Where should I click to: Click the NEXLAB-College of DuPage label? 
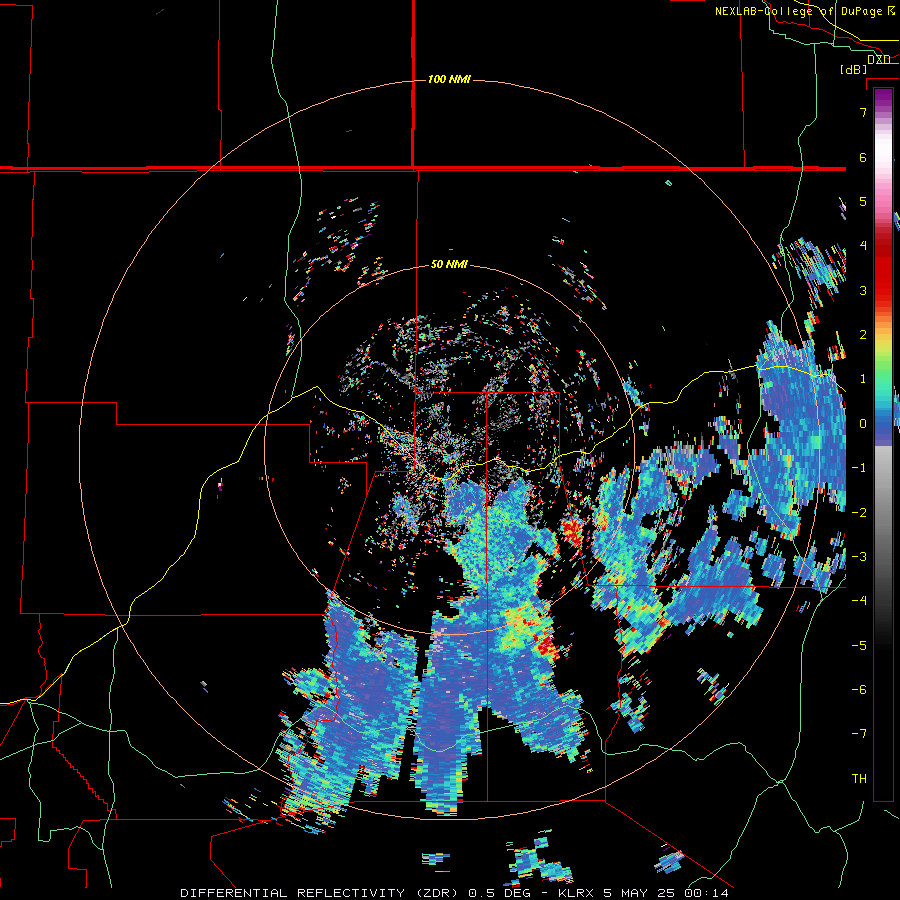click(x=798, y=11)
